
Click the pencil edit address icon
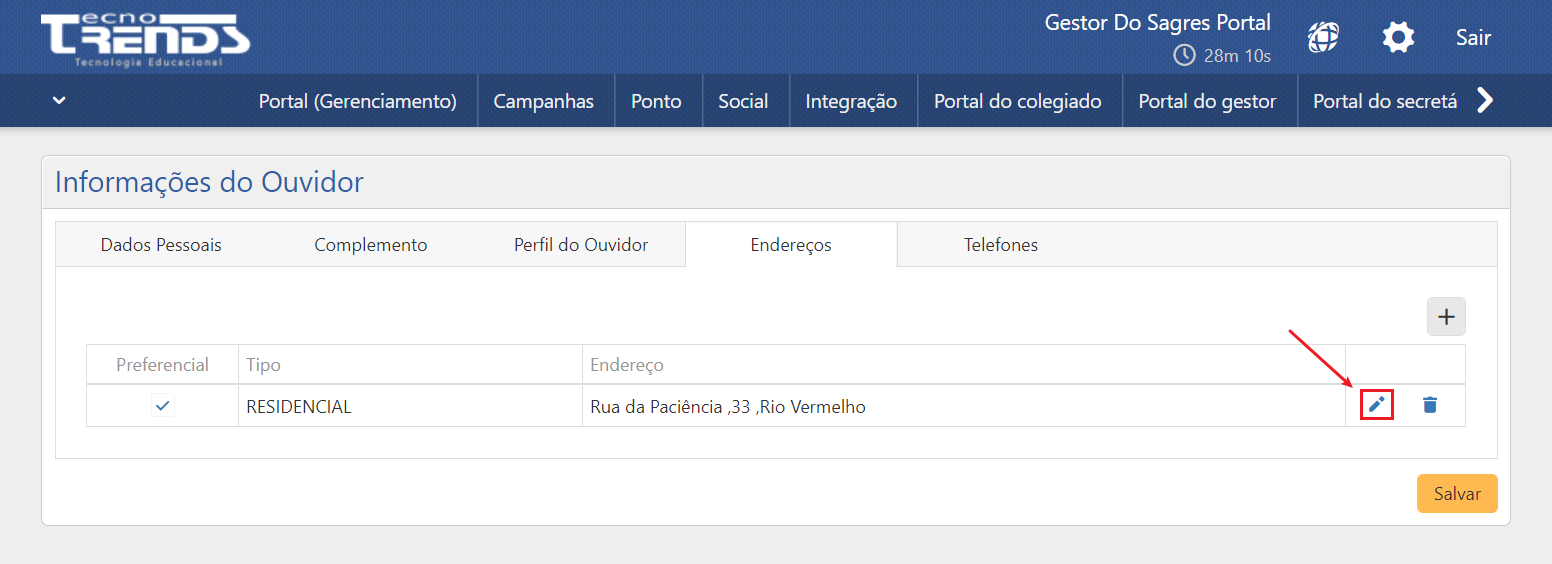point(1377,405)
